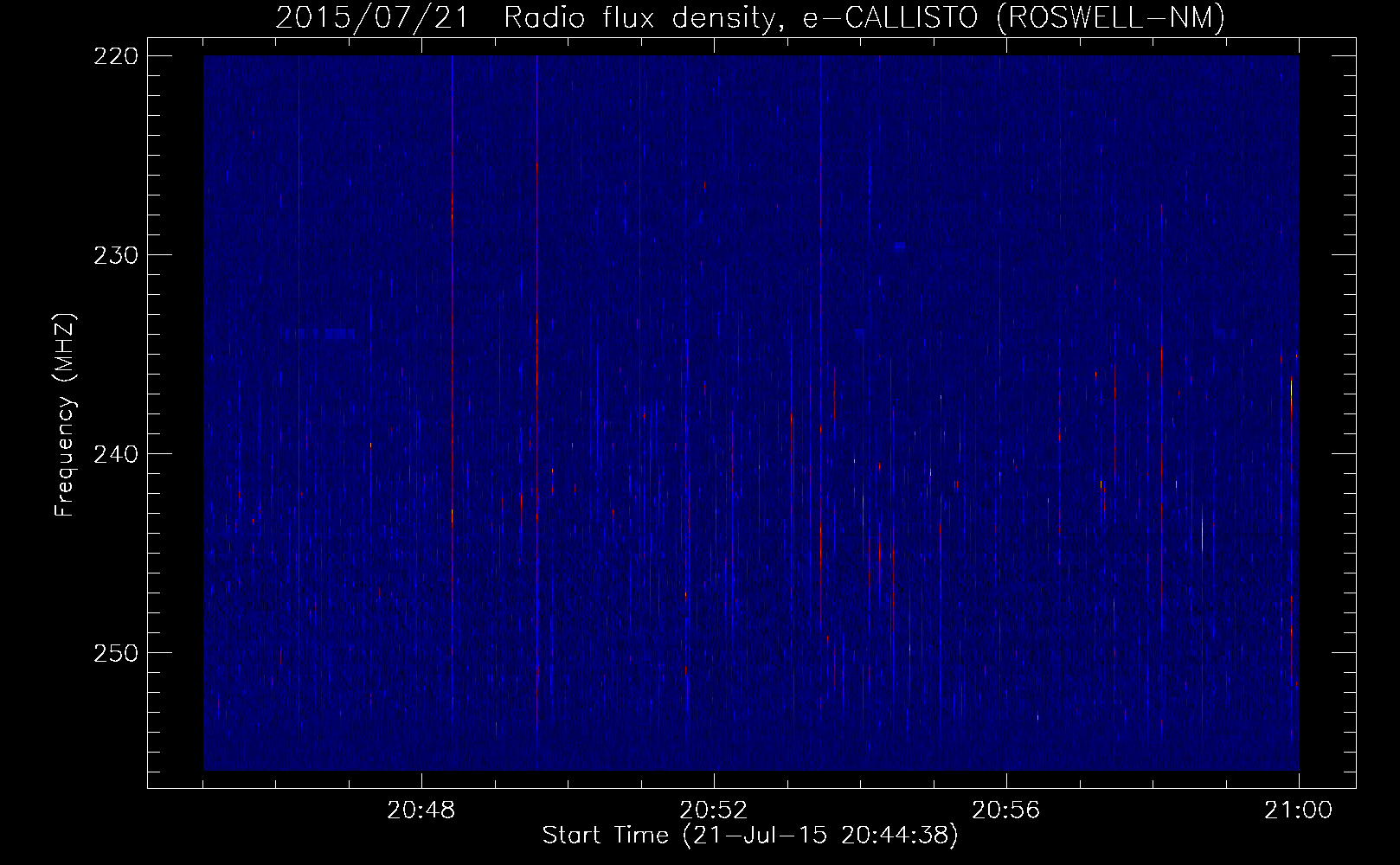Click the 250 frequency tick label
The image size is (1400, 865).
pos(115,653)
